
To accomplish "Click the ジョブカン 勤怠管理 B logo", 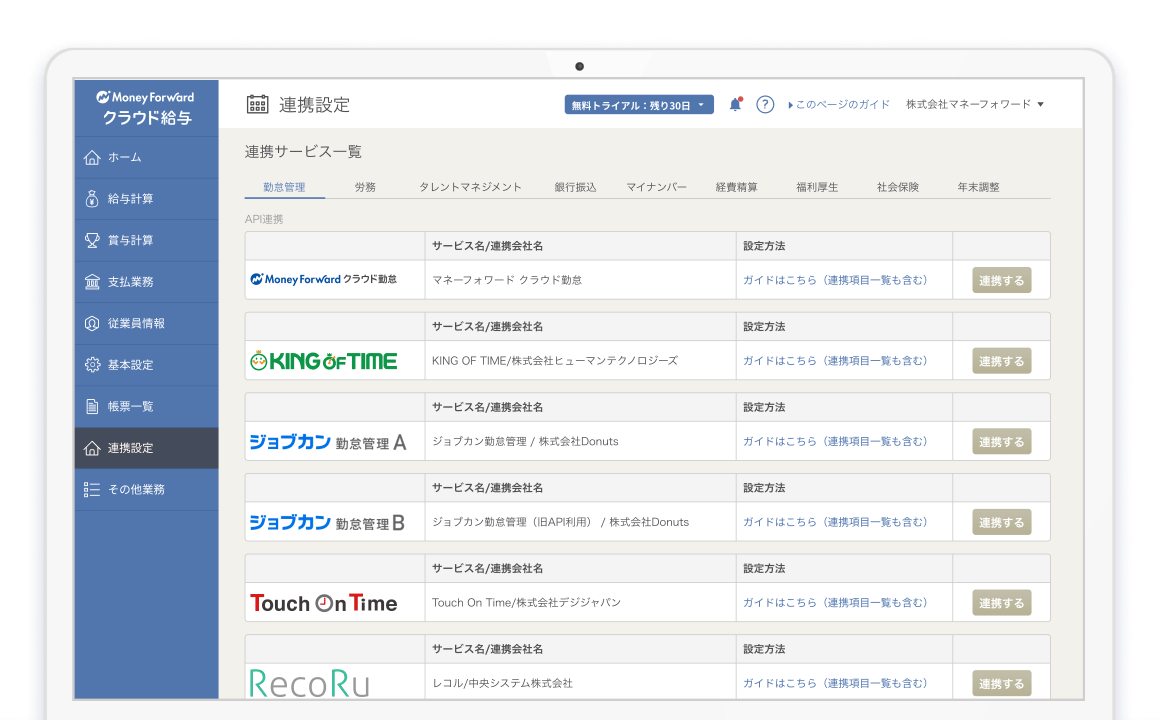I will click(327, 522).
